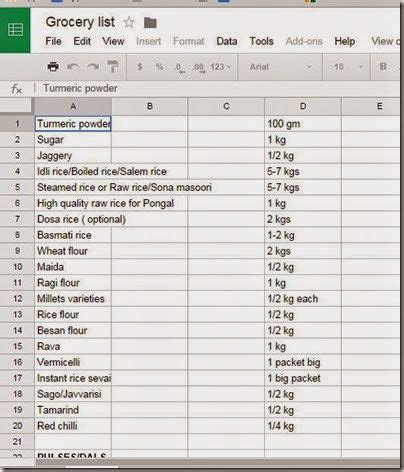Screen dimensions: 404x472
Task: Select the Wheat flour cell
Action: [x=73, y=251]
